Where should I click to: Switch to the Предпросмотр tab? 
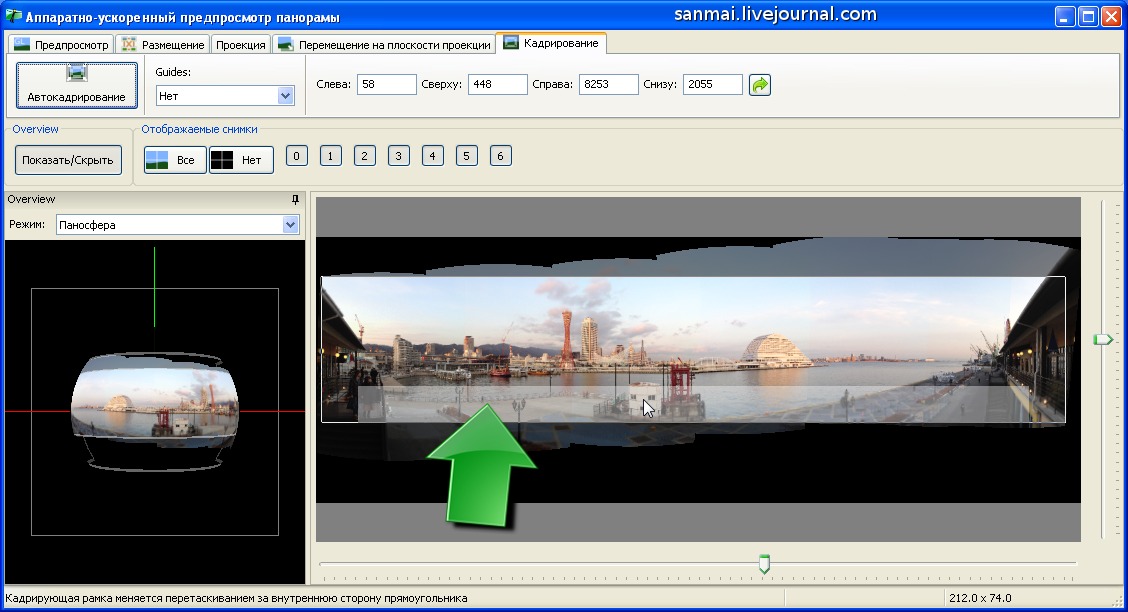pyautogui.click(x=61, y=45)
